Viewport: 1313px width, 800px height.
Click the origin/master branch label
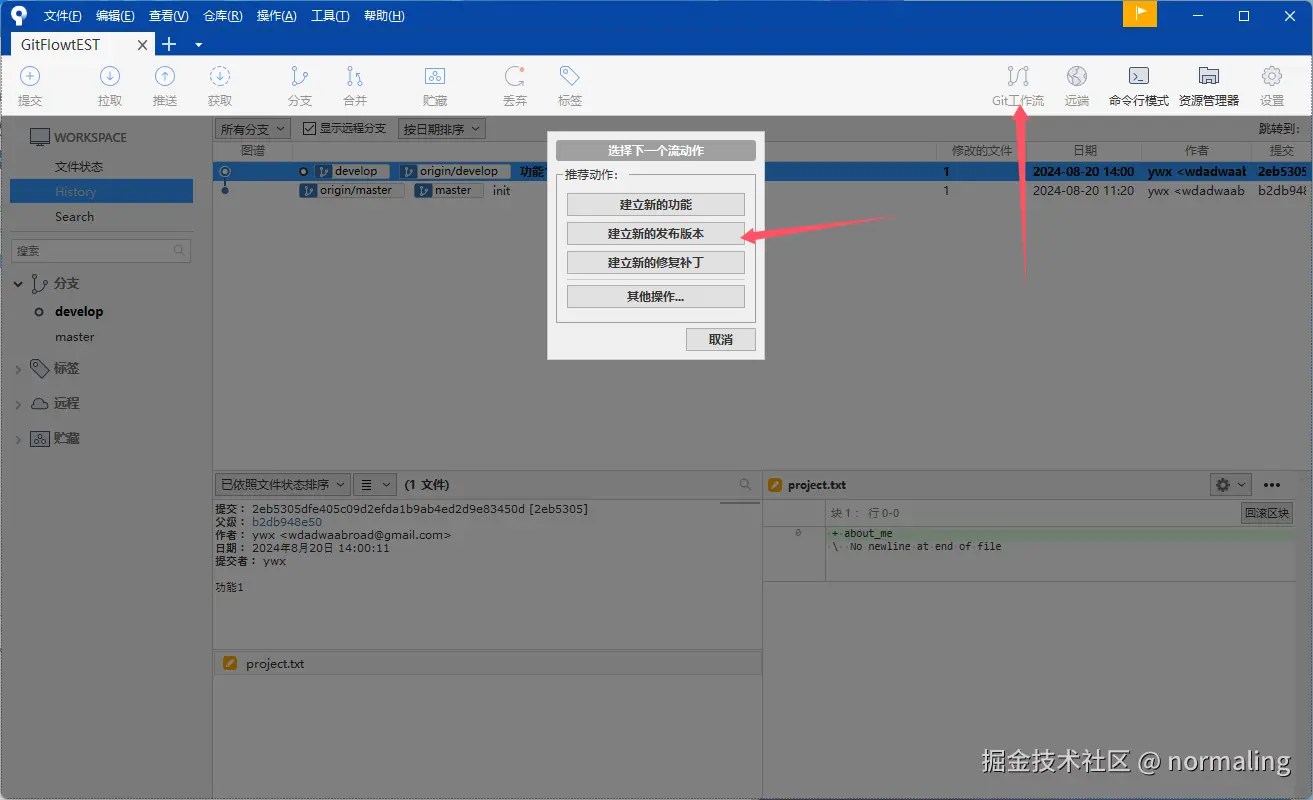click(352, 191)
